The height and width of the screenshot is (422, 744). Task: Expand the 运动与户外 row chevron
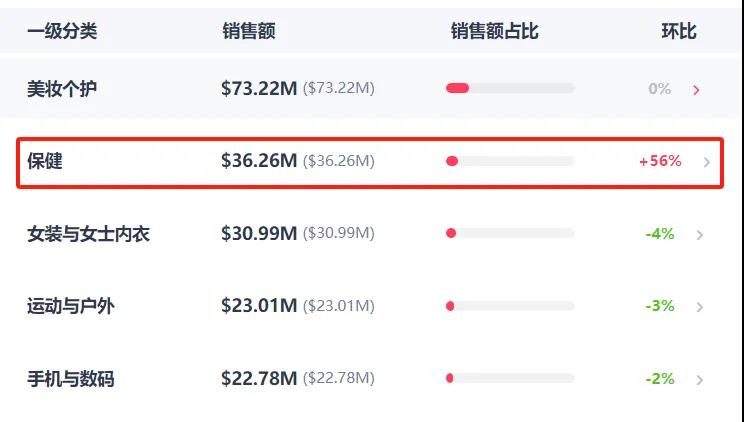point(700,307)
